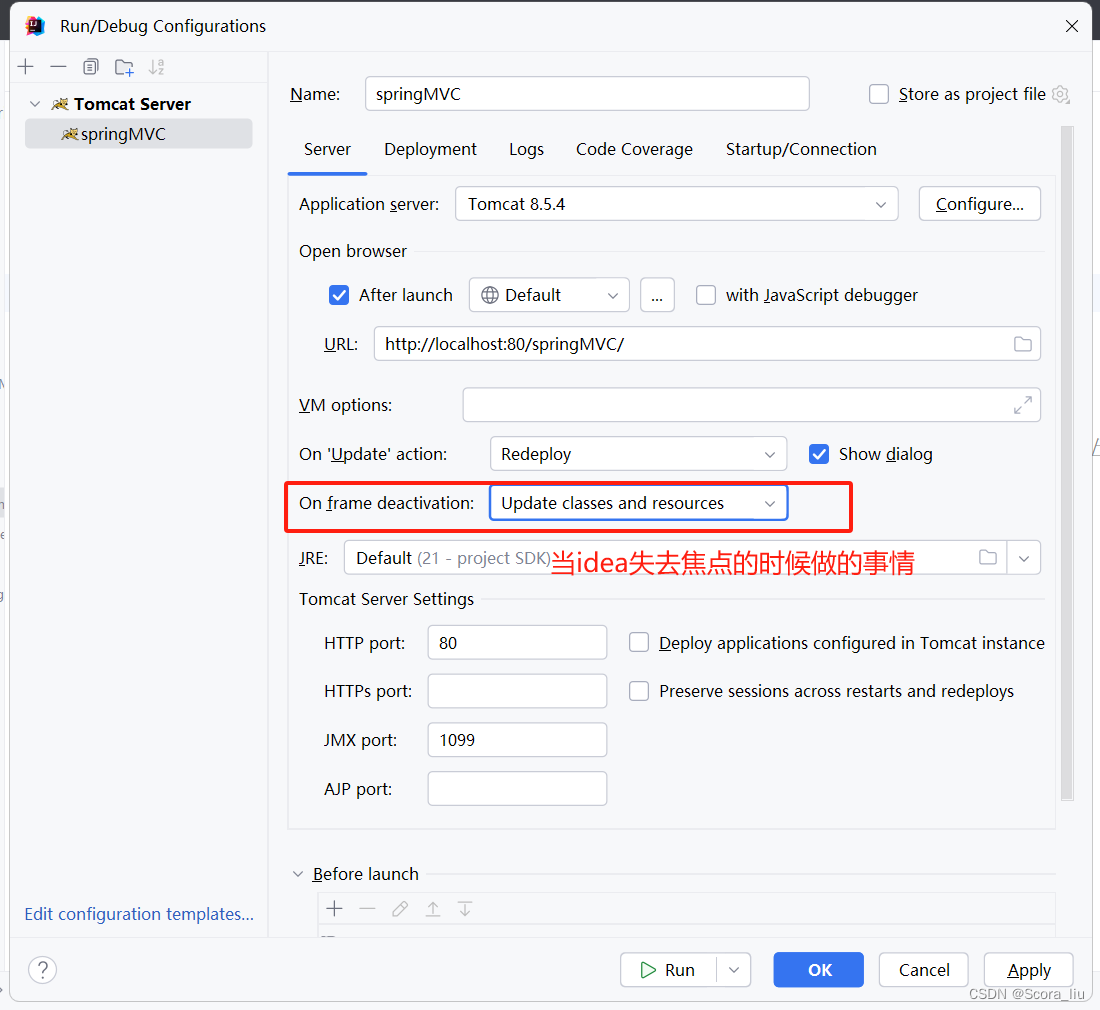Switch to the Server tab

pos(327,149)
